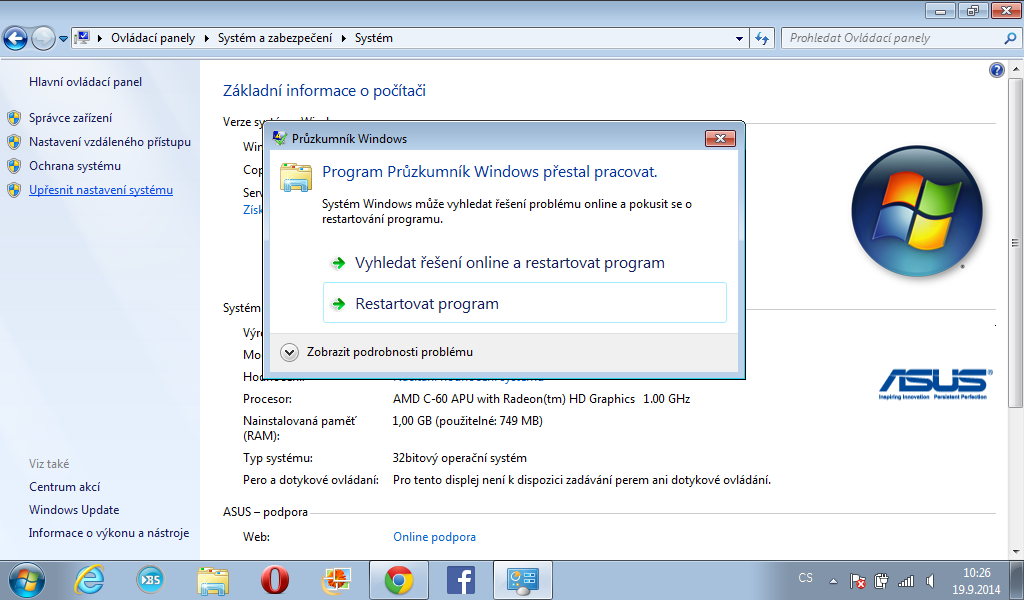The image size is (1024, 600).
Task: Choose Vyhledat řešení online a restartovat program
Action: tap(524, 262)
